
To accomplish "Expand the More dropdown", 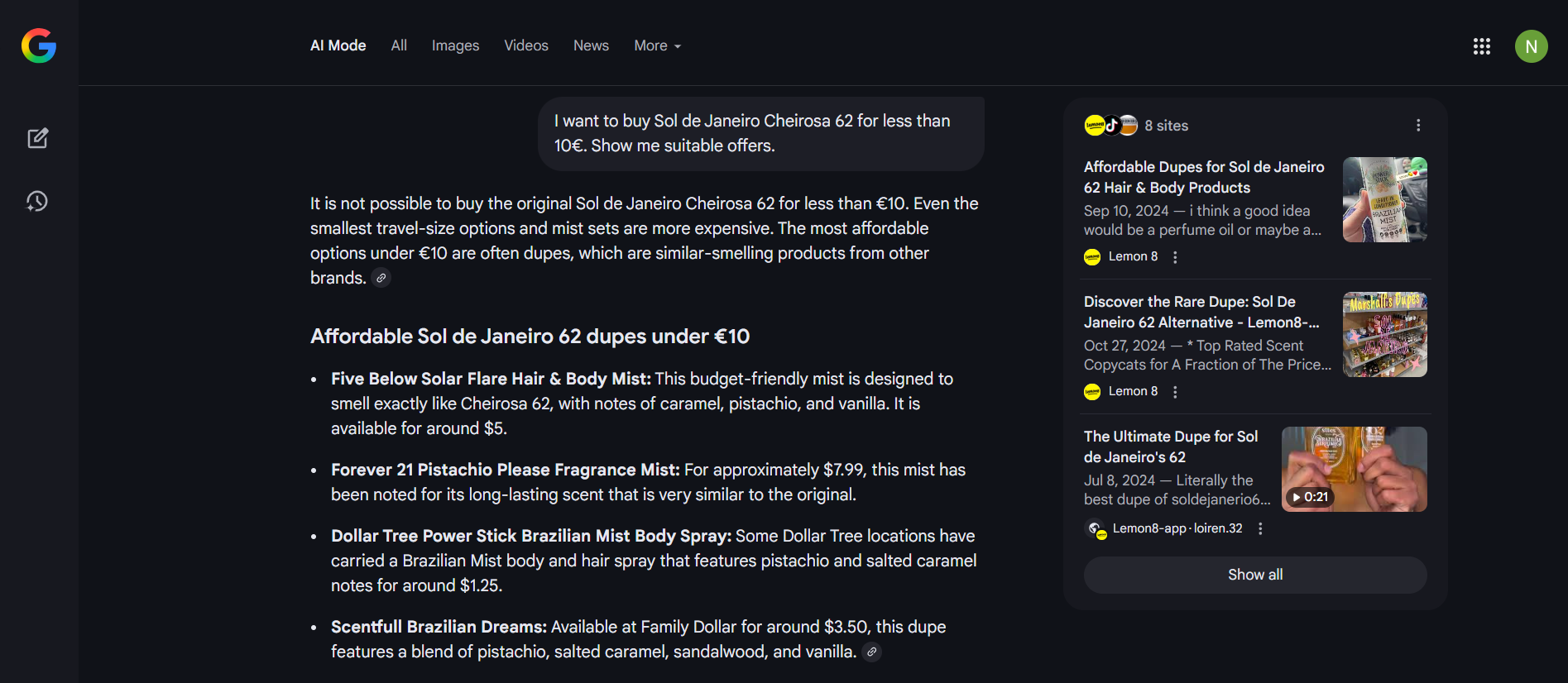I will 658,45.
